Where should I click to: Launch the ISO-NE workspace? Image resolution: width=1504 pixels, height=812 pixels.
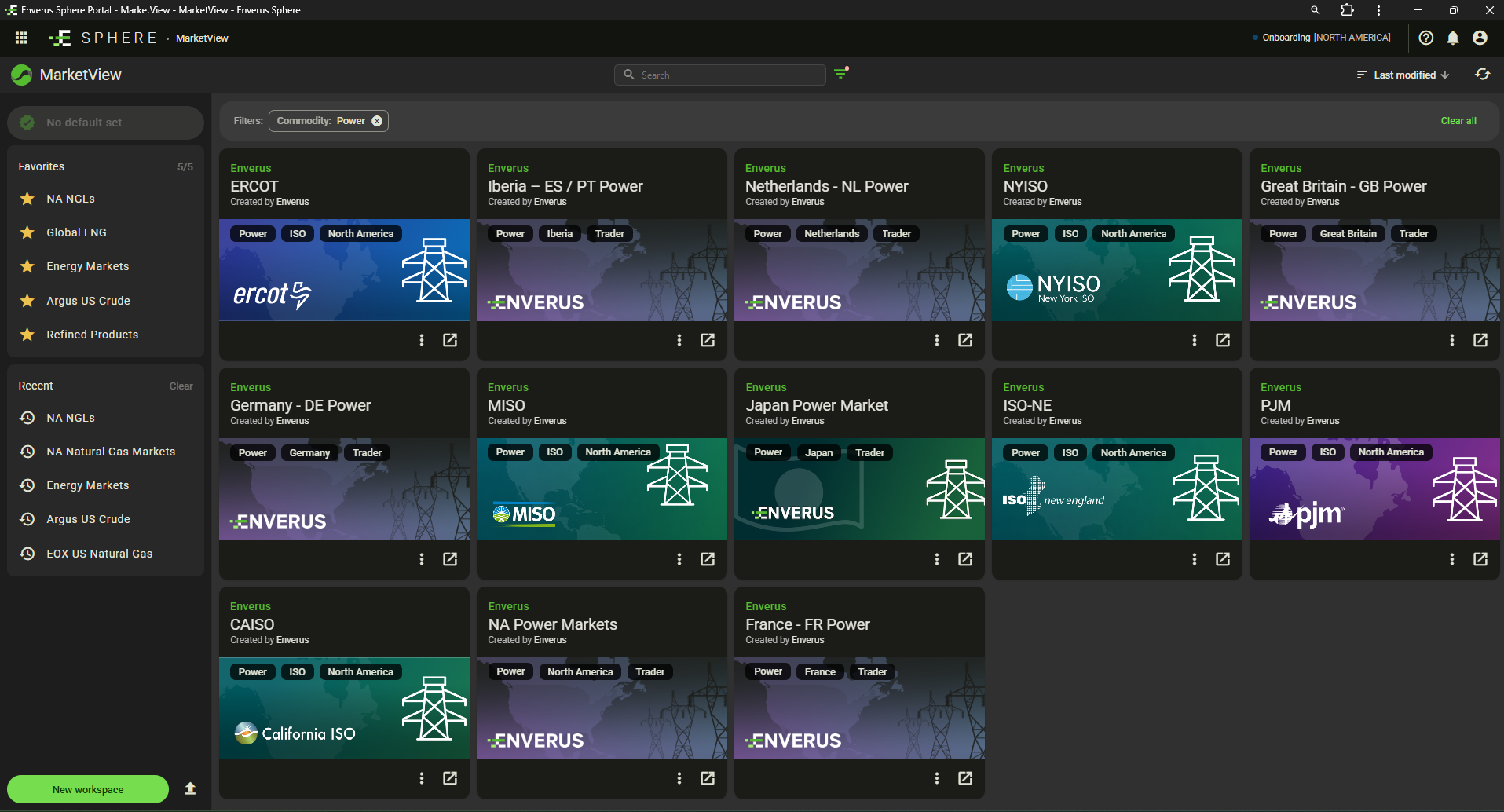click(1223, 559)
